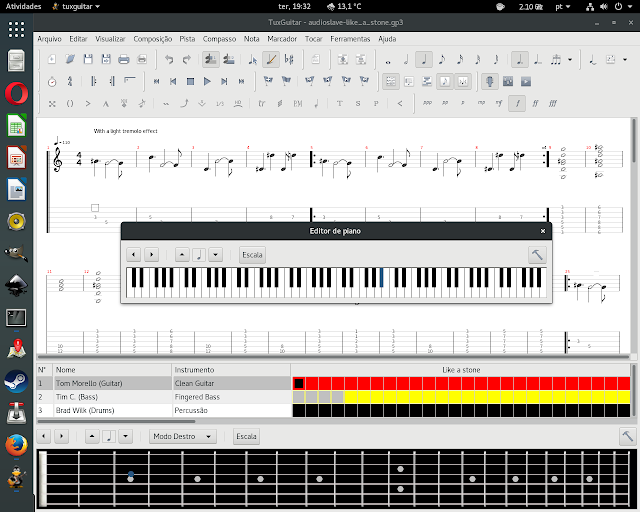Viewport: 640px width, 512px height.
Task: Undo the last edit
Action: [x=169, y=60]
